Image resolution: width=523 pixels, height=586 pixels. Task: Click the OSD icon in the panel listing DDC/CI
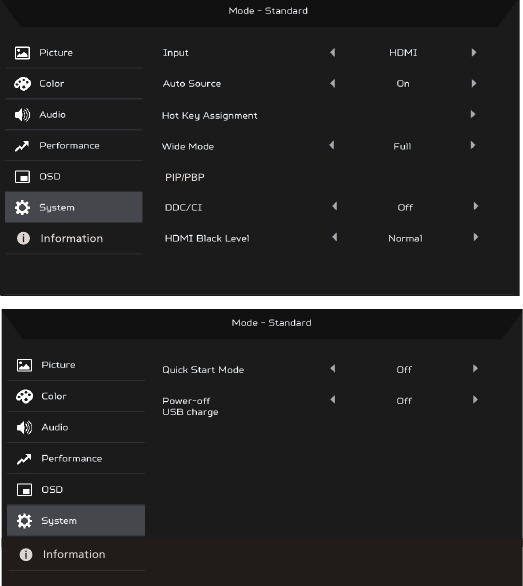22,177
